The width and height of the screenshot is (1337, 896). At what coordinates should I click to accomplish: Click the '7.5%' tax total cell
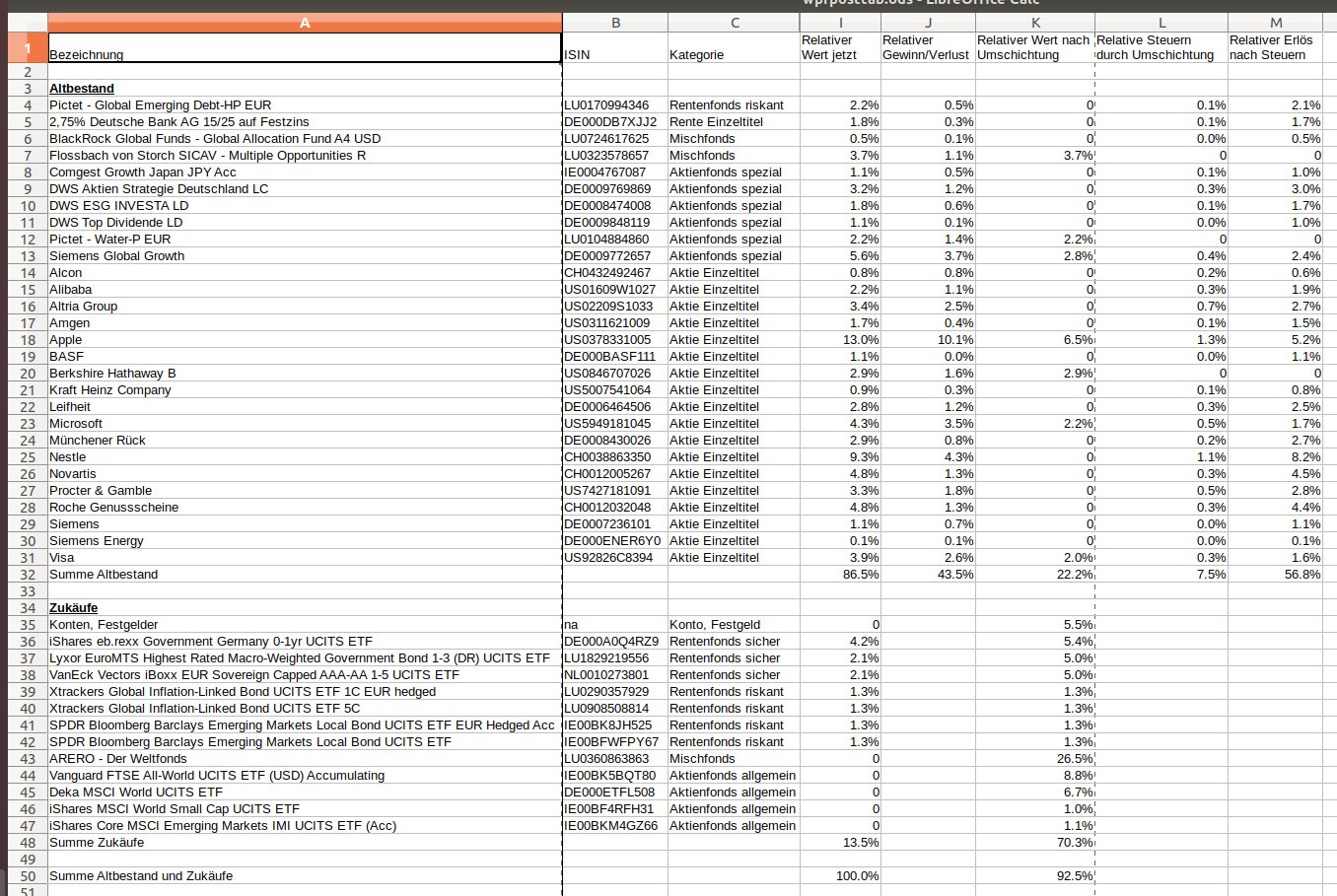(1161, 575)
